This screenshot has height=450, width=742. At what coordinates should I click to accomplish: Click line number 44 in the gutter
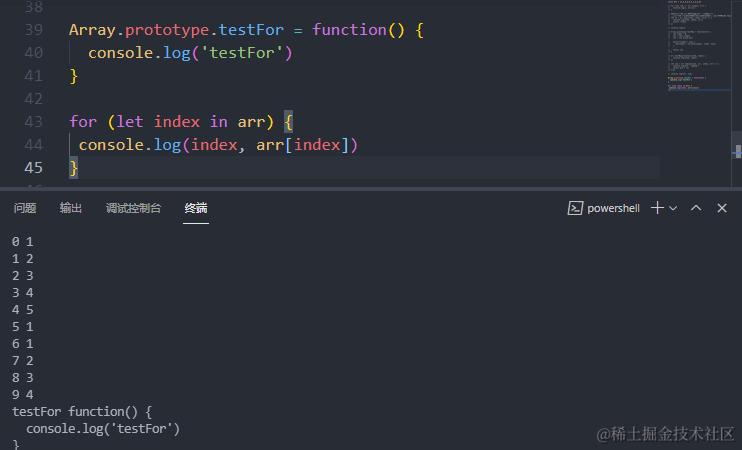click(34, 144)
